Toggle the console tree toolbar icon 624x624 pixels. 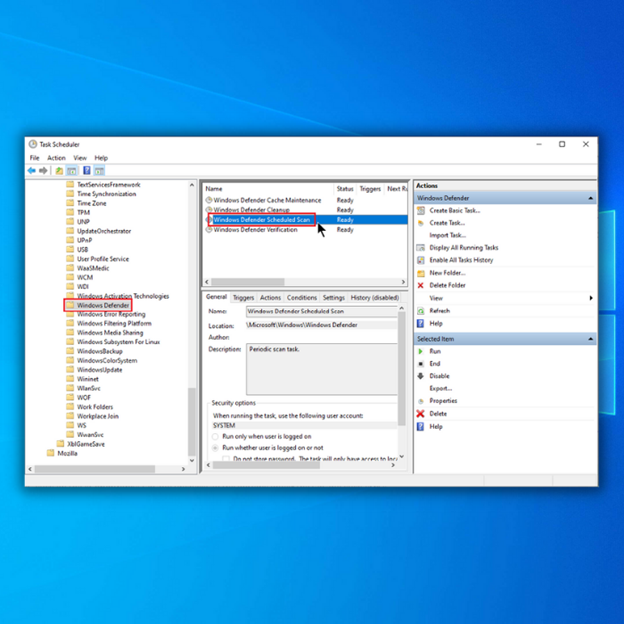[72, 171]
